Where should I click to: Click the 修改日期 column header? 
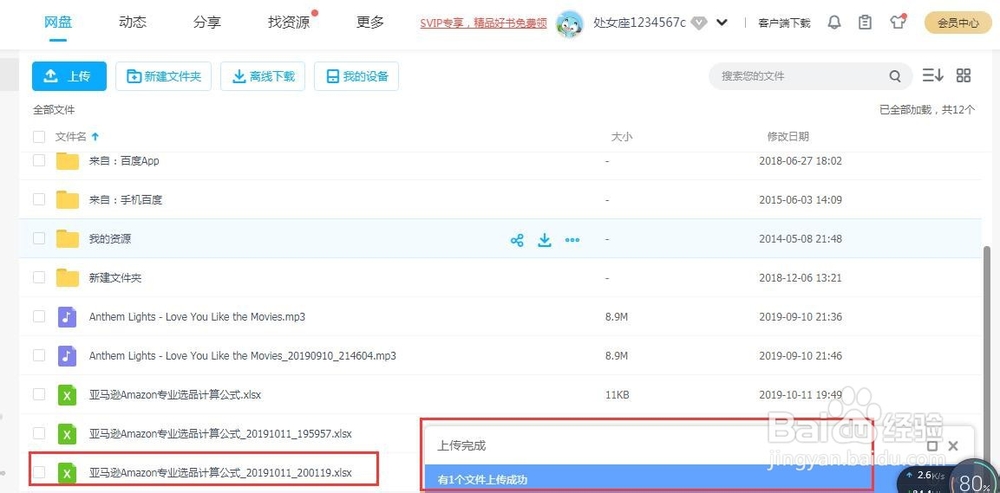[788, 136]
